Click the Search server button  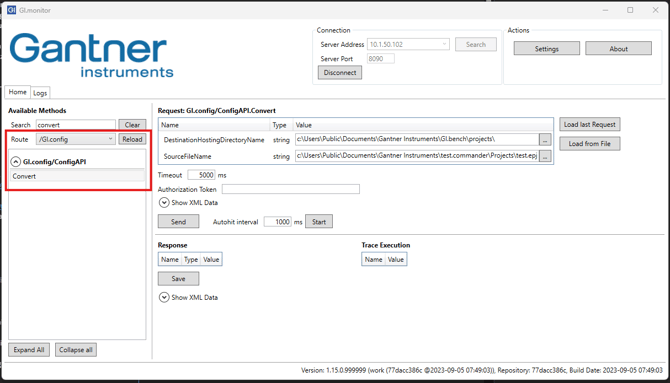coord(476,44)
